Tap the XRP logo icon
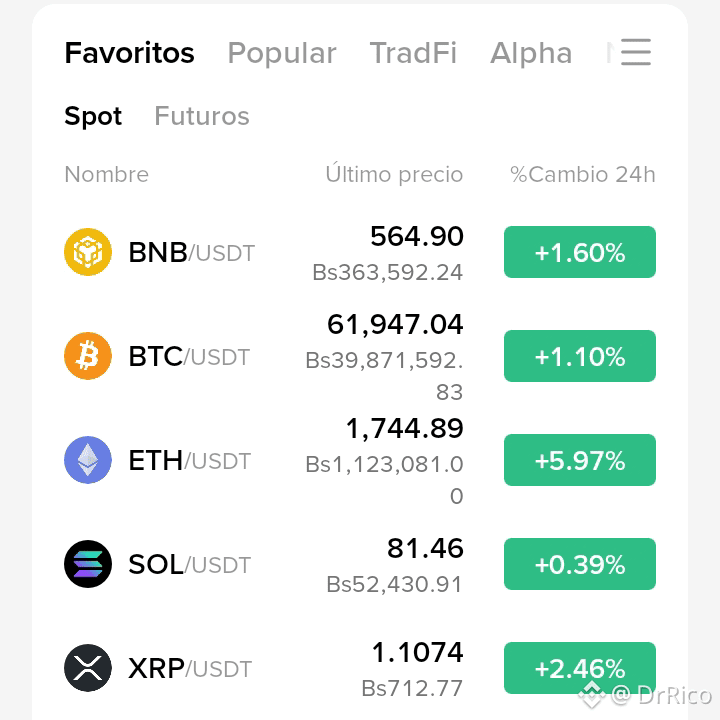Viewport: 720px width, 720px height. [x=88, y=668]
